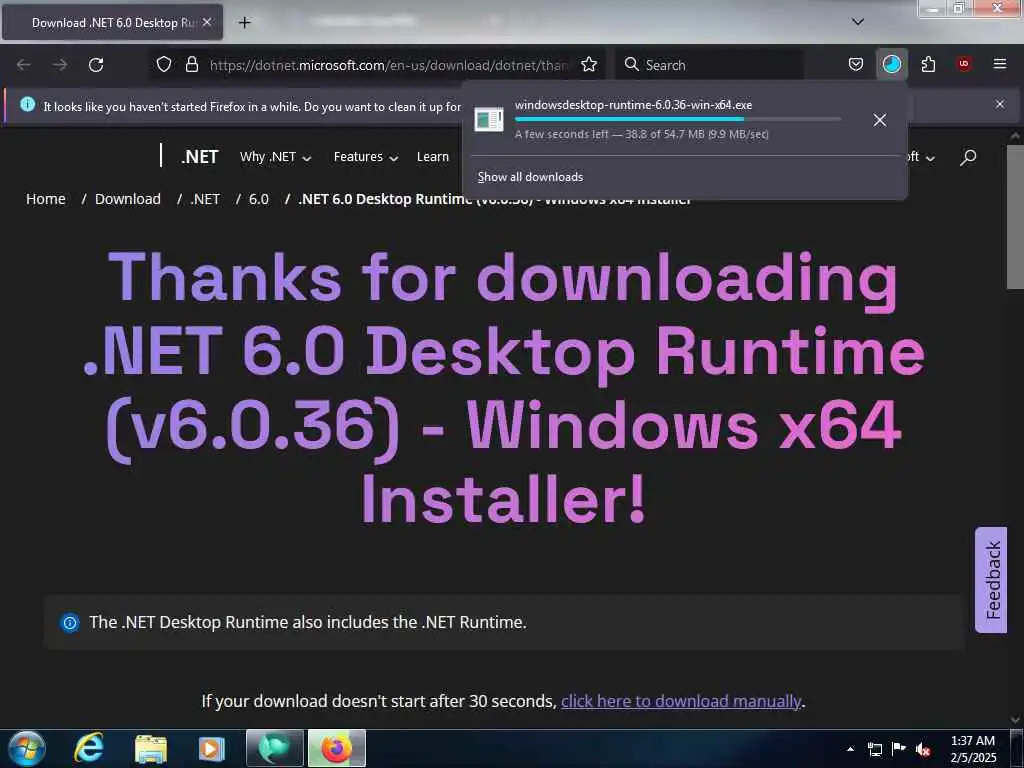Open the Learn menu item

point(432,157)
